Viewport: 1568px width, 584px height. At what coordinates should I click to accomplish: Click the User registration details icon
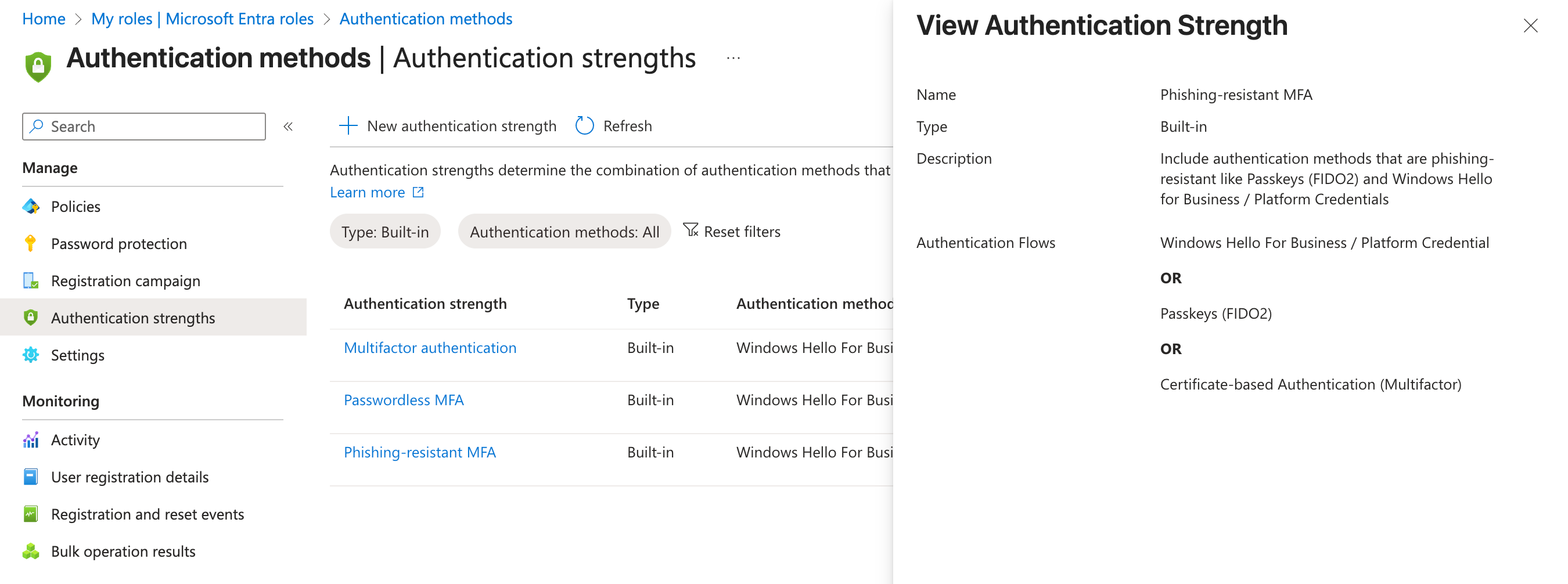(30, 477)
